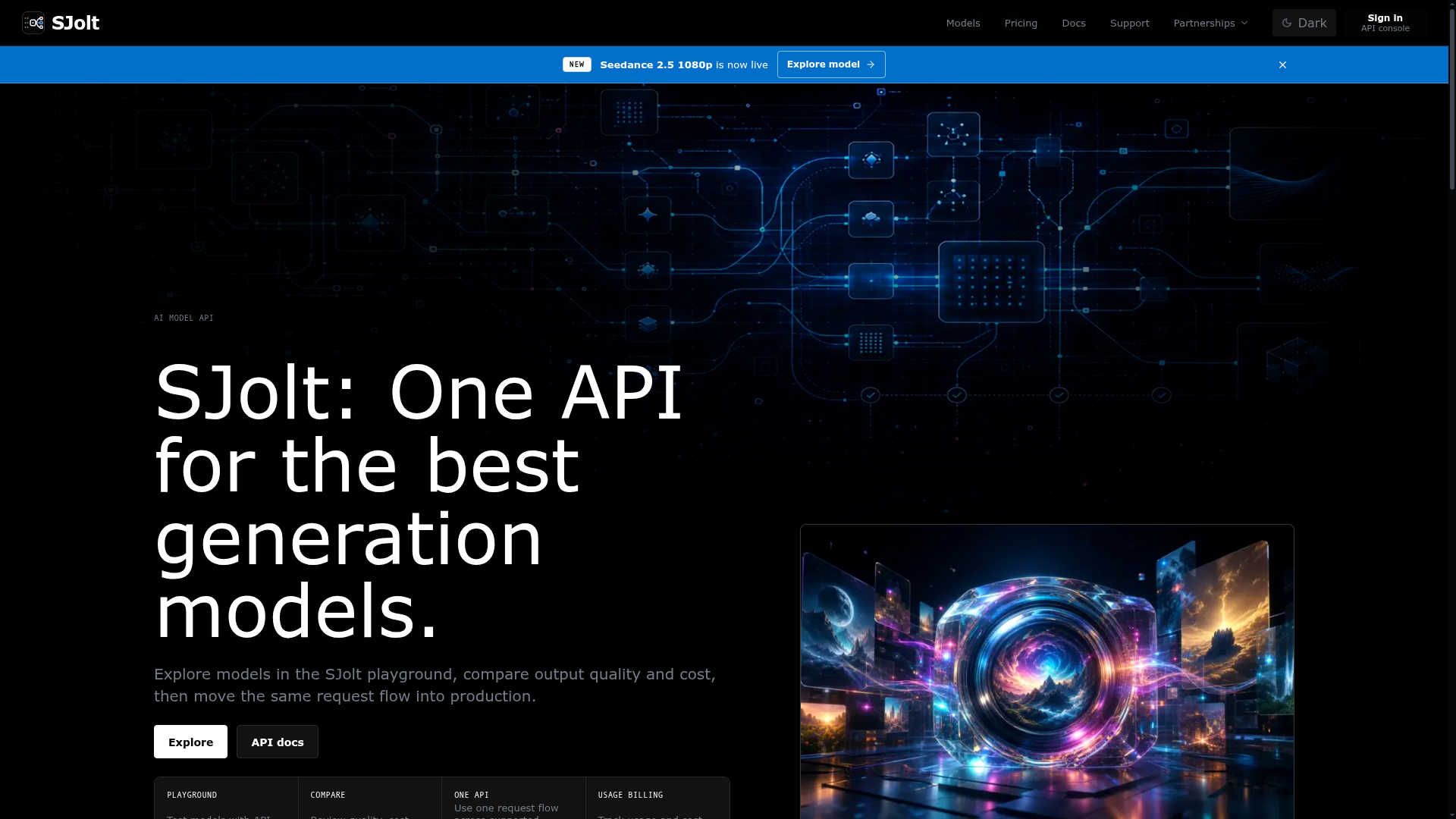Viewport: 1456px width, 819px height.
Task: Dismiss the Seedance announcement banner
Action: [x=1282, y=64]
